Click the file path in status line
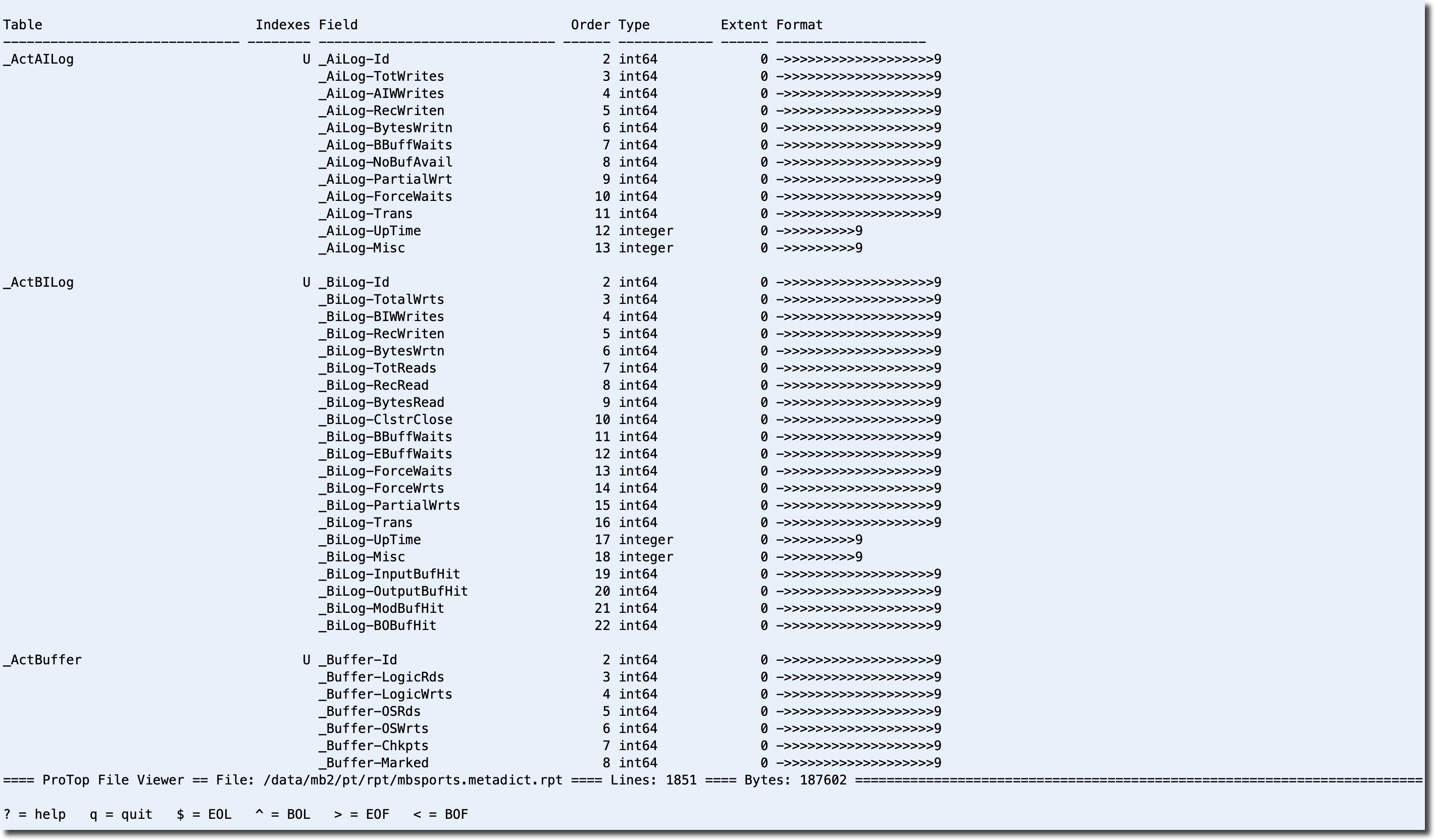 coord(413,780)
